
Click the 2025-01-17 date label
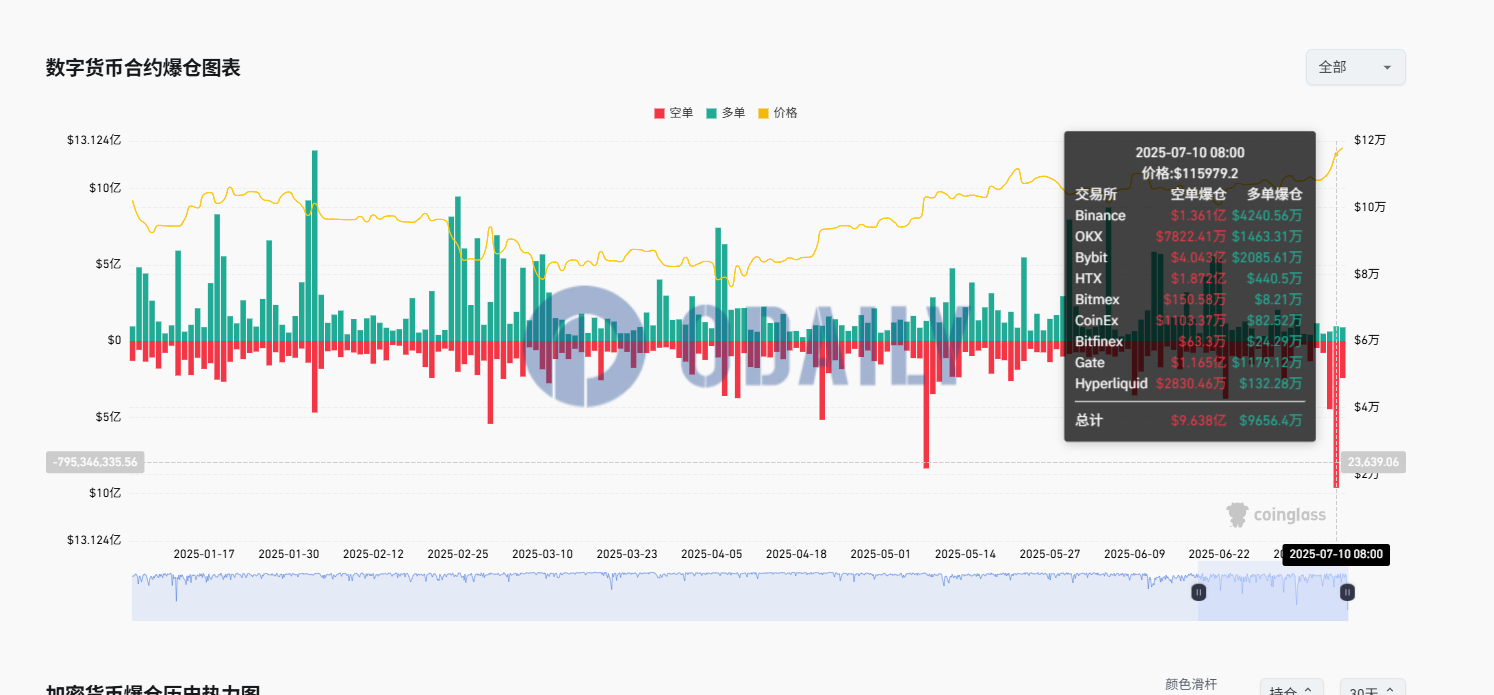click(204, 554)
